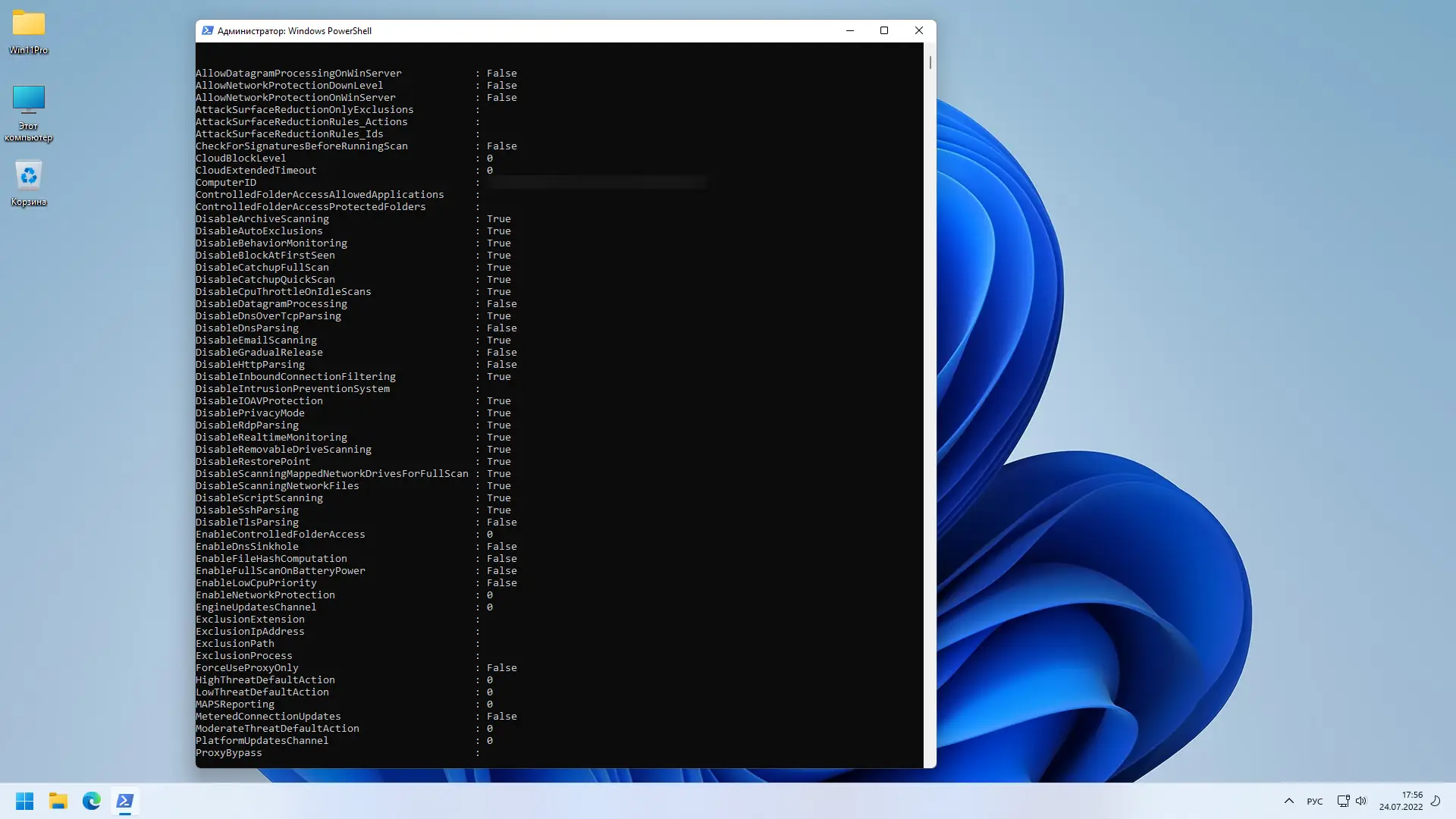Viewport: 1456px width, 819px height.
Task: Minimize the PowerShell window
Action: (x=849, y=31)
